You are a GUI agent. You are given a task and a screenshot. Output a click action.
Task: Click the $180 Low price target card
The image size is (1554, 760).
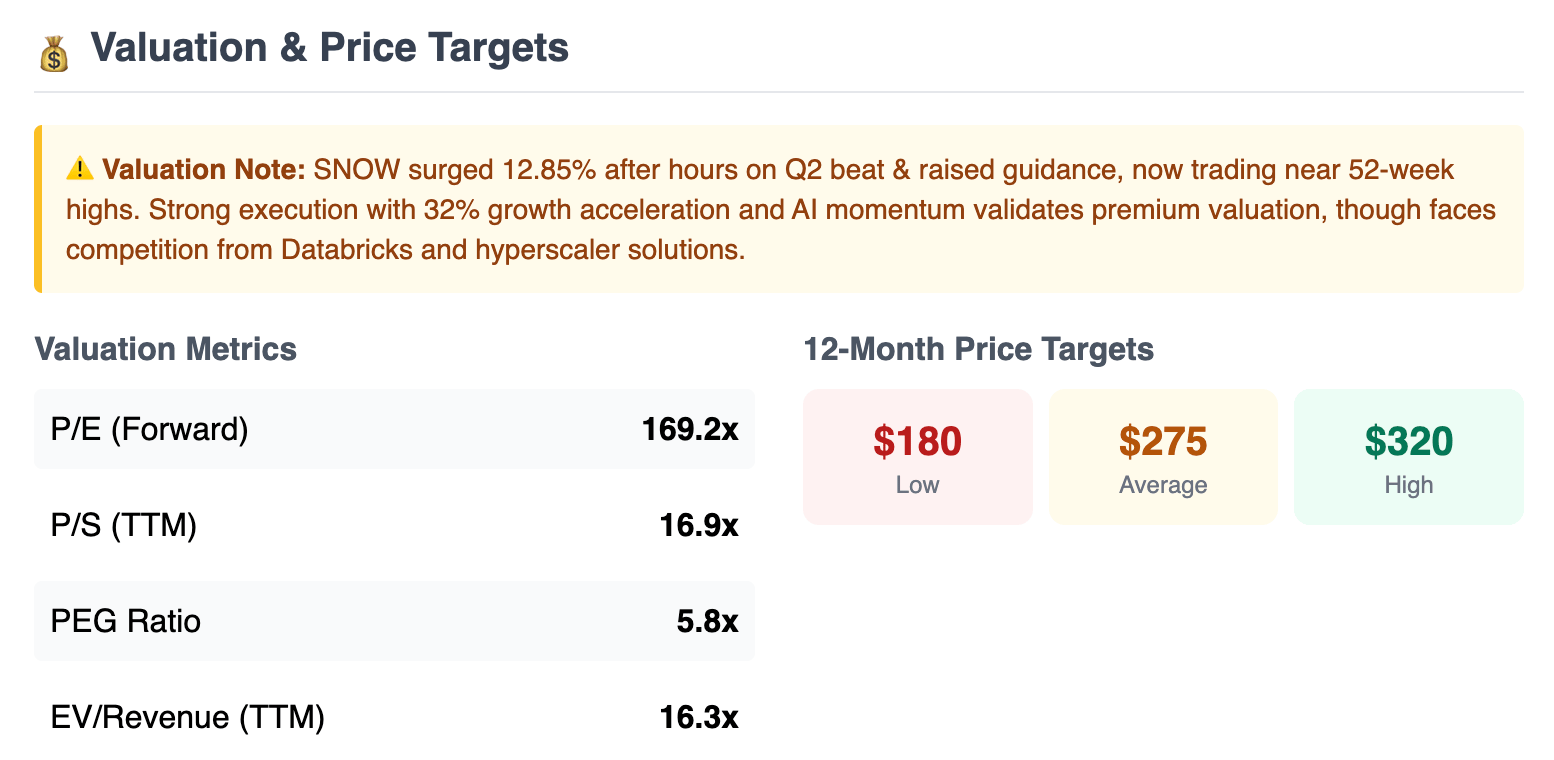tap(918, 457)
